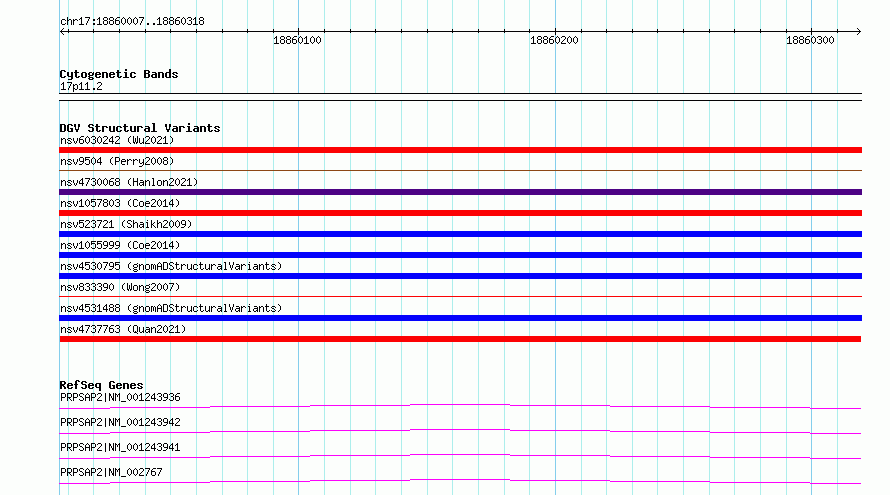Viewport: 890px width, 495px height.
Task: Click the red bar for nsv4737763
Action: [460, 339]
